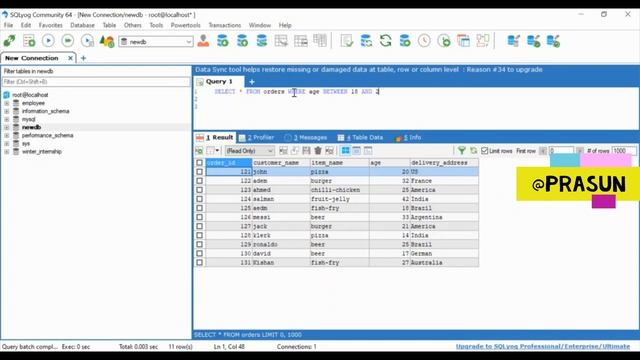Open the File menu
This screenshot has width=640, height=360.
(x=8, y=25)
